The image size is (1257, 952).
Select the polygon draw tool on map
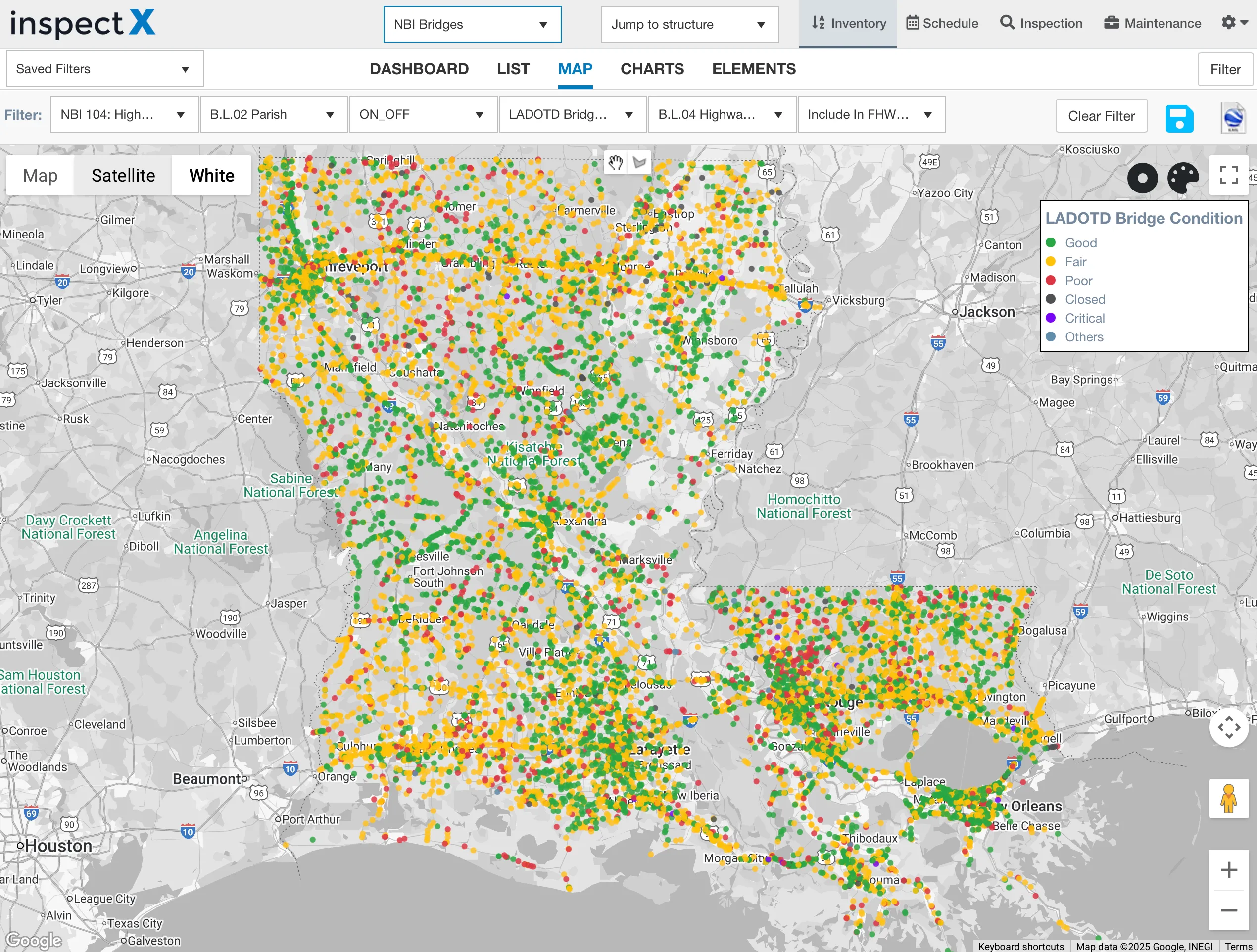point(640,163)
